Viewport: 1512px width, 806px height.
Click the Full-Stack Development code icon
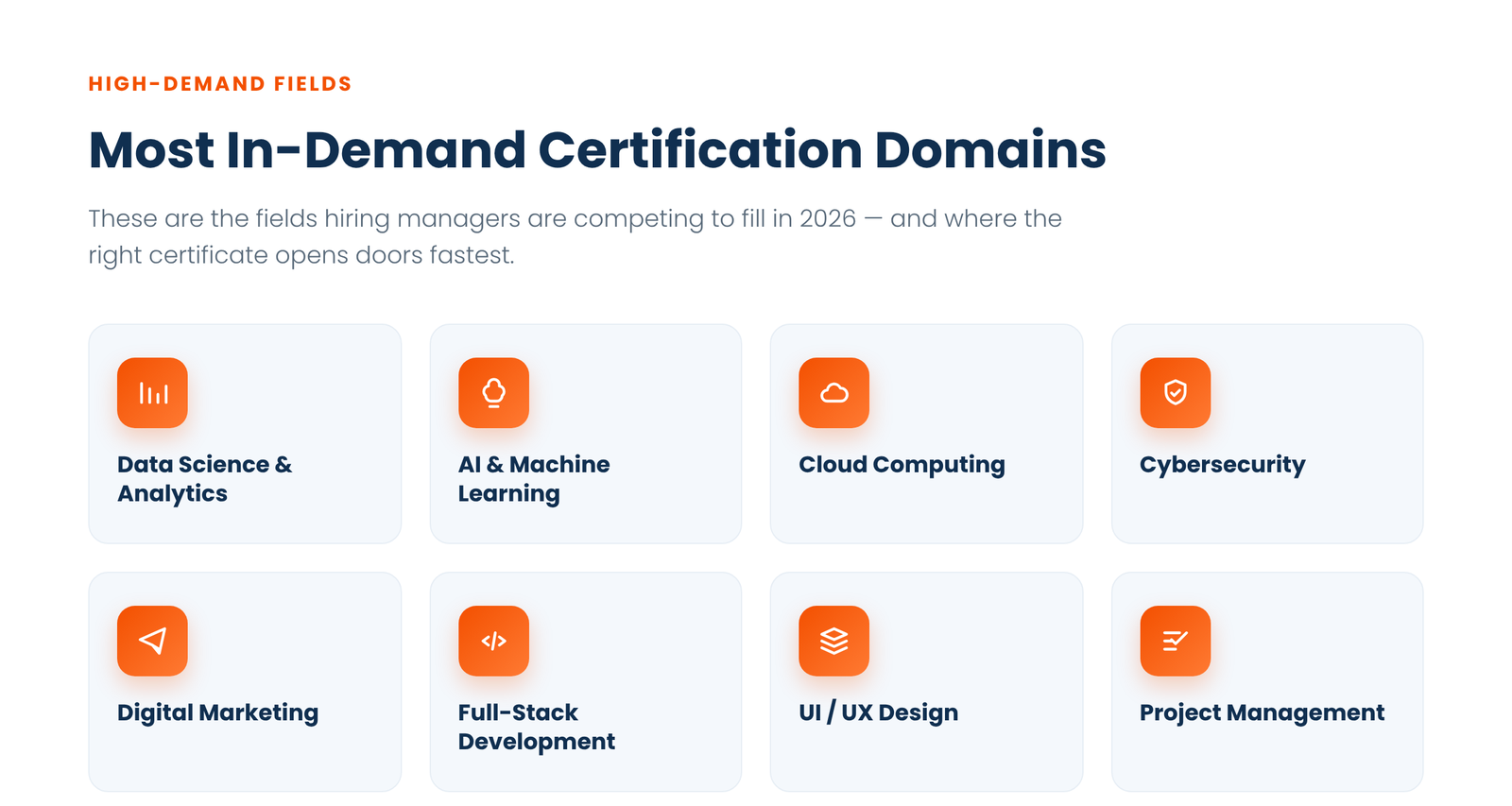493,641
